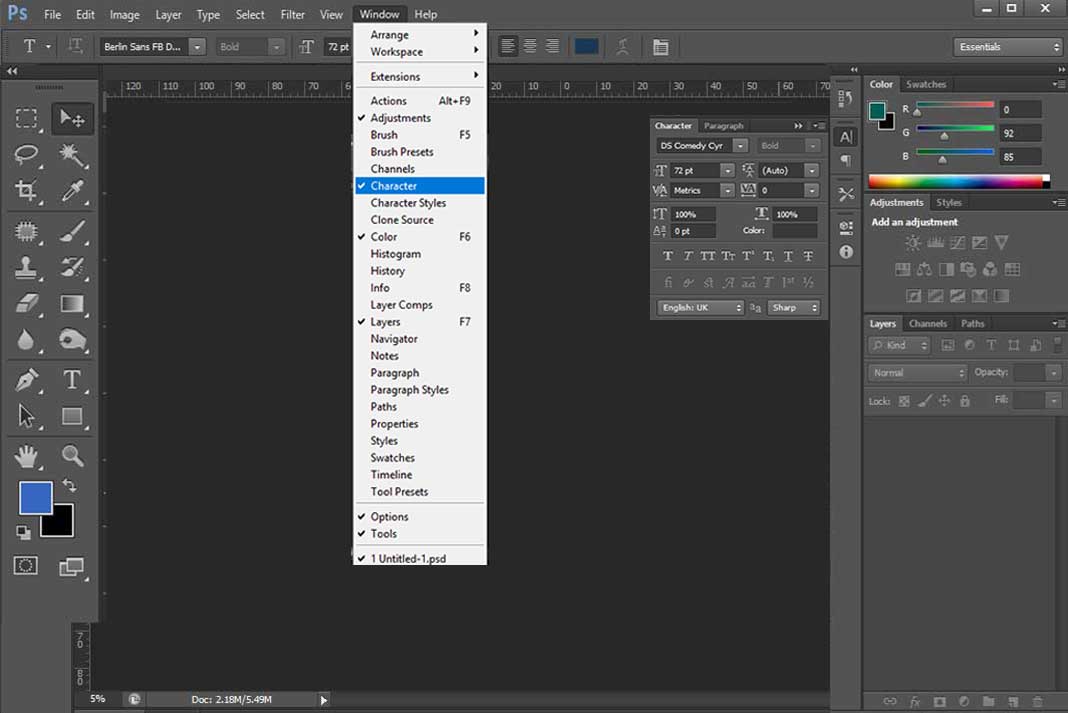Select the Horizontal Type tool
The height and width of the screenshot is (713, 1068).
pos(71,380)
